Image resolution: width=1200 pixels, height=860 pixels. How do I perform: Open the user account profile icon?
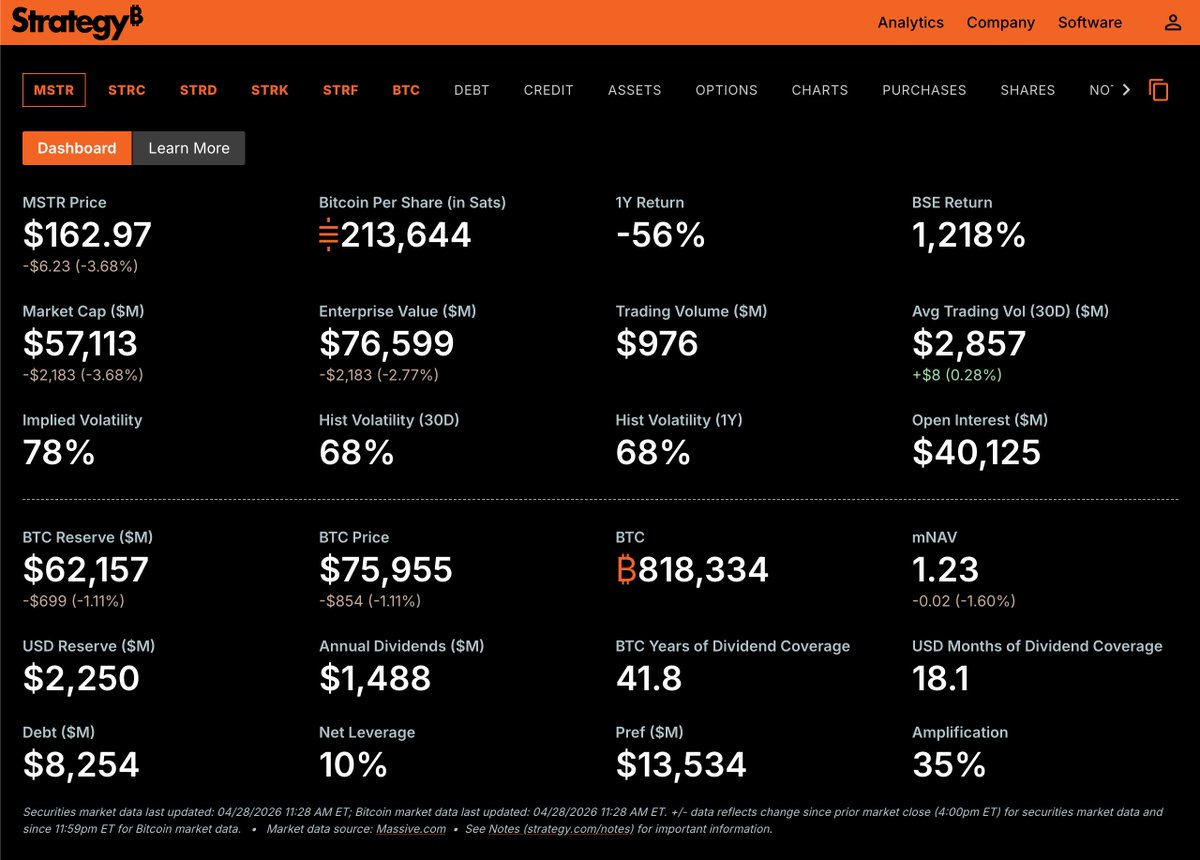(1173, 22)
